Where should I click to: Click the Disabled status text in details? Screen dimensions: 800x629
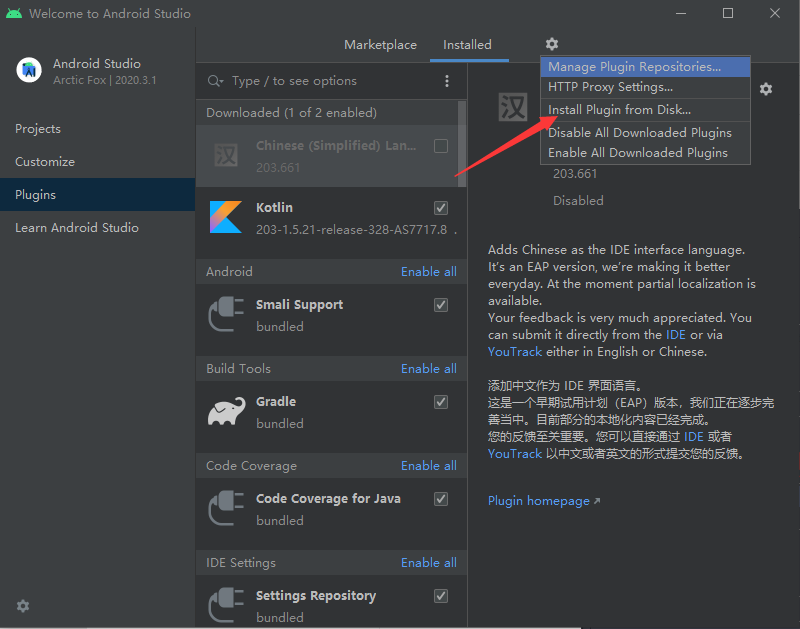pos(578,200)
